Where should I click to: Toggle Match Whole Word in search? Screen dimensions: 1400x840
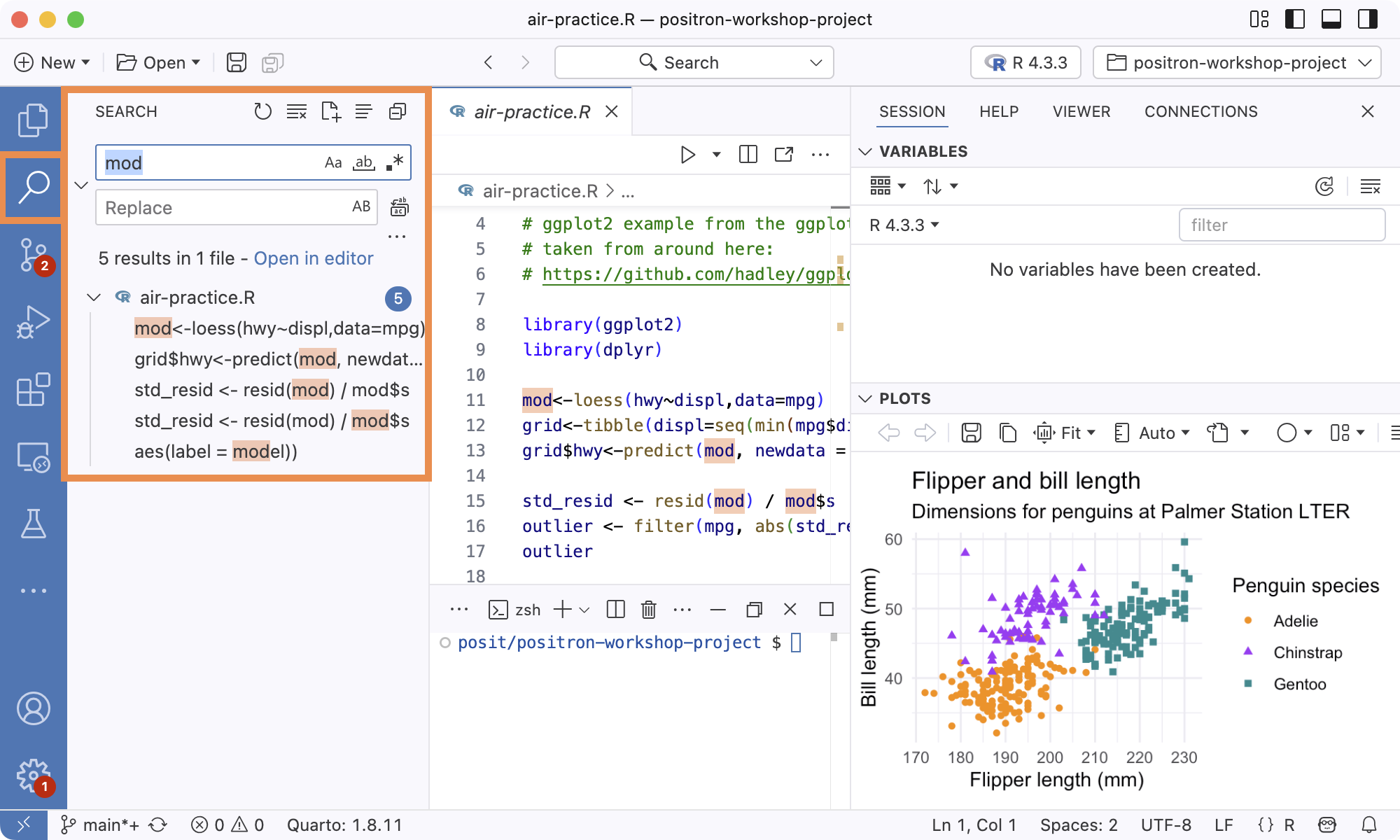pos(364,162)
